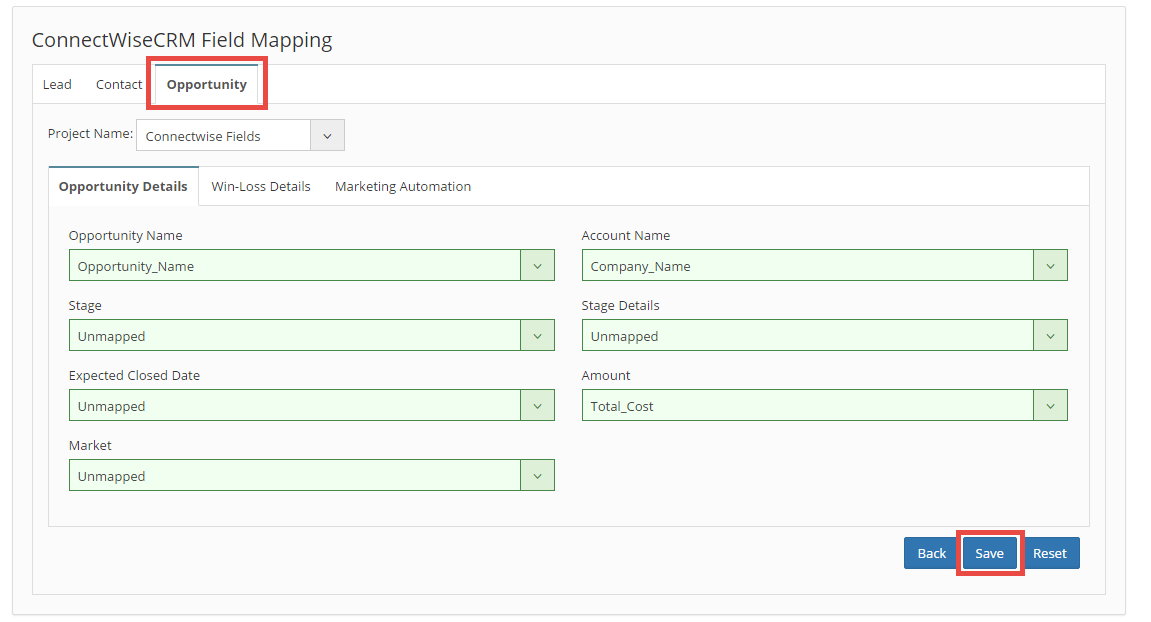
Task: Open the Market field chevron
Action: point(537,476)
